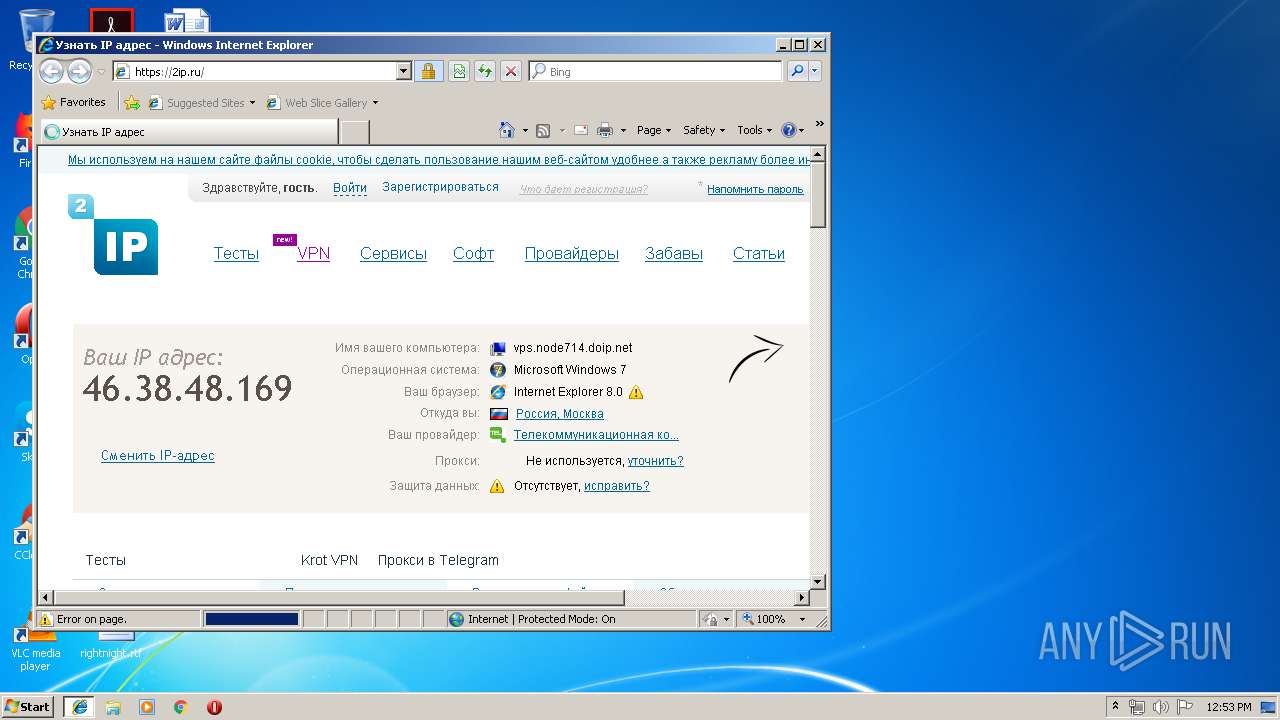Click the 'Напомнить пароль' link

click(755, 189)
